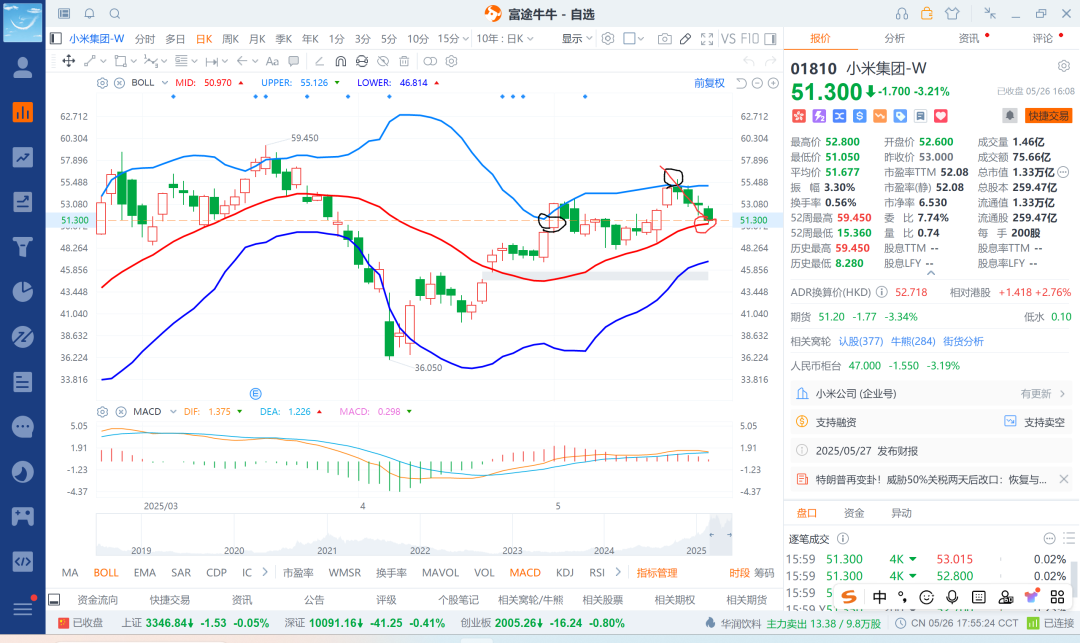Remove the MACD indicator with its X icon
1080x643 pixels.
[x=121, y=412]
